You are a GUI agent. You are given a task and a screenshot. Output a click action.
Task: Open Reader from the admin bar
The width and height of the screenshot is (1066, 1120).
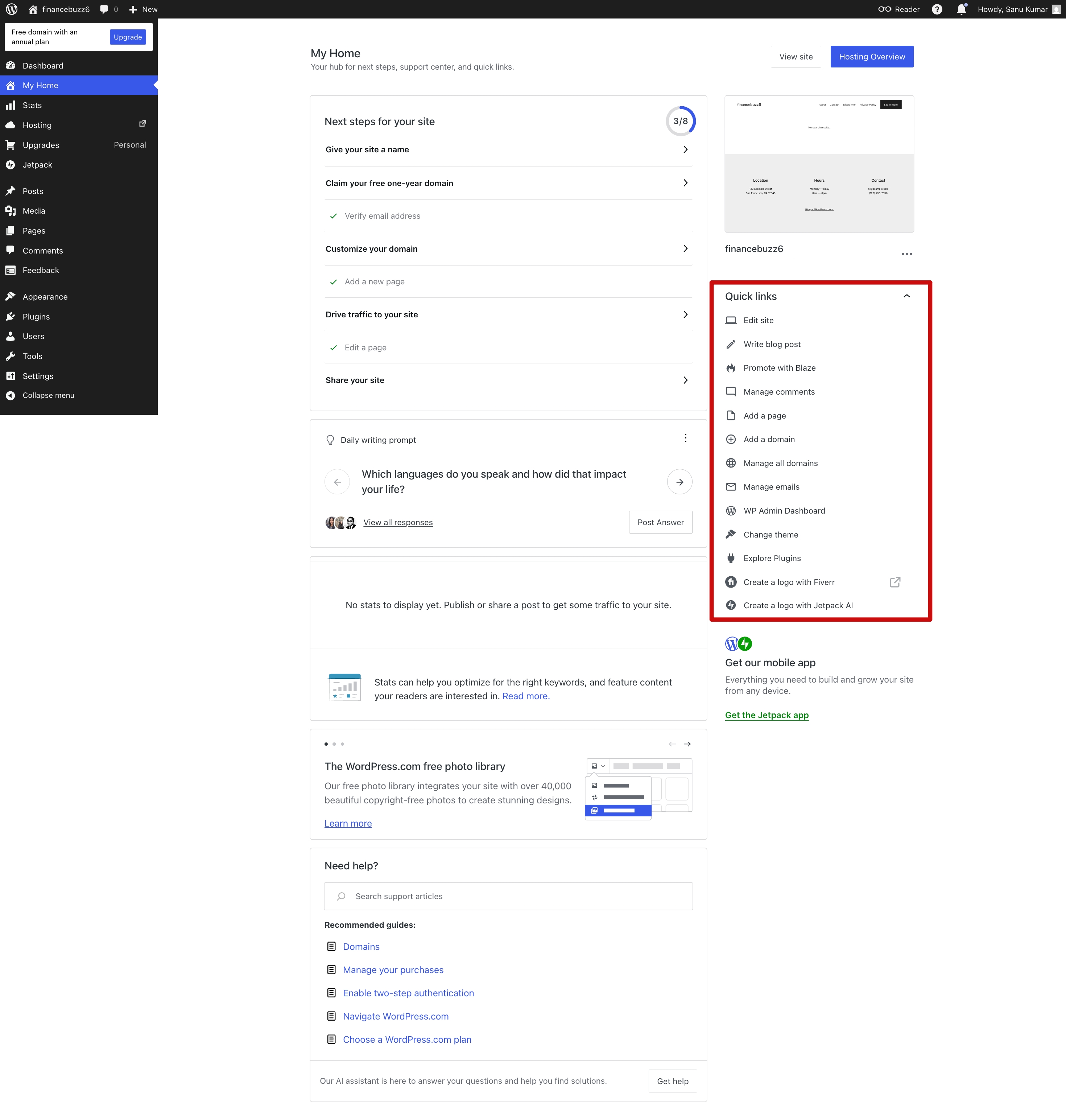tap(898, 9)
